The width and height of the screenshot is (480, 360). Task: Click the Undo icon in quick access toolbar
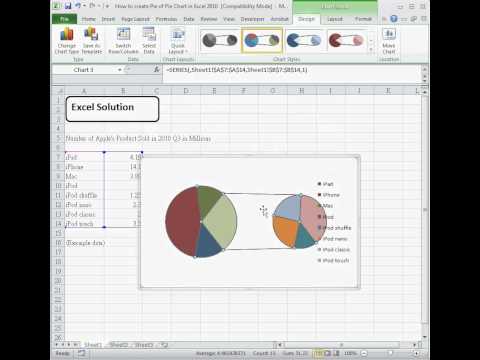click(78, 6)
